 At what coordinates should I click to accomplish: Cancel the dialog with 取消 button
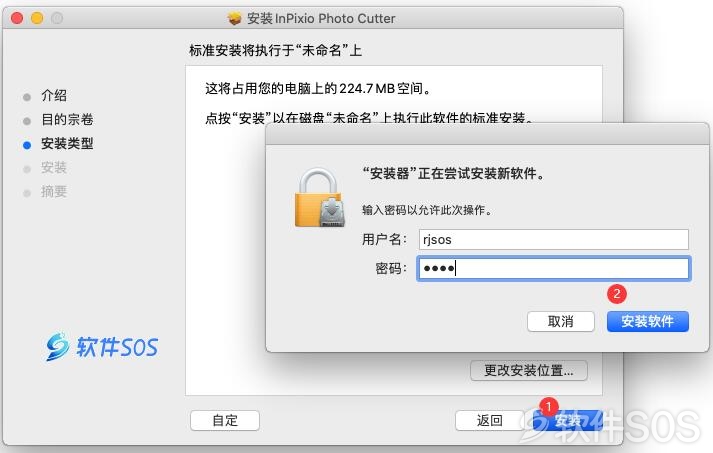[561, 322]
